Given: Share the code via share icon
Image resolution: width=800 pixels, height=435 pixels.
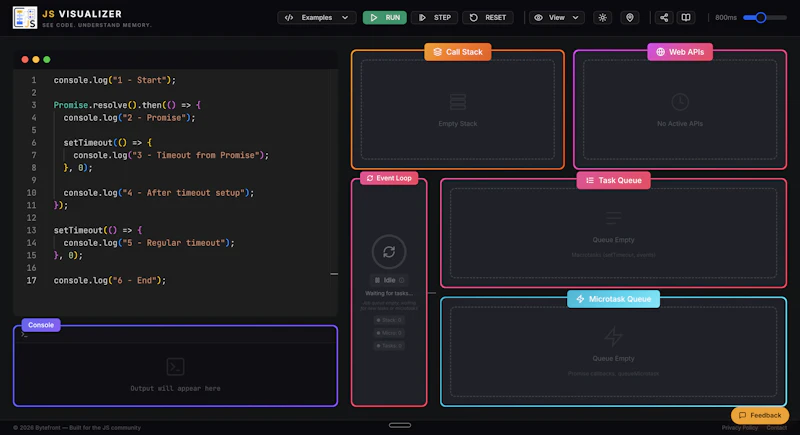Looking at the screenshot, I should [x=664, y=17].
